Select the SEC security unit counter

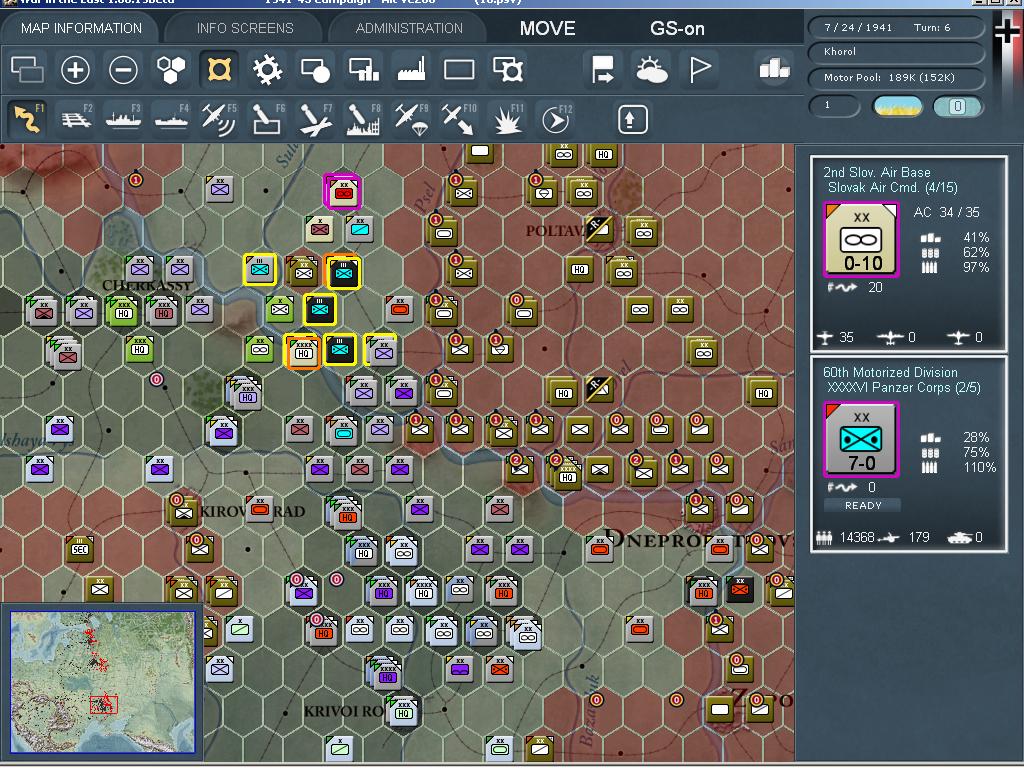click(80, 550)
